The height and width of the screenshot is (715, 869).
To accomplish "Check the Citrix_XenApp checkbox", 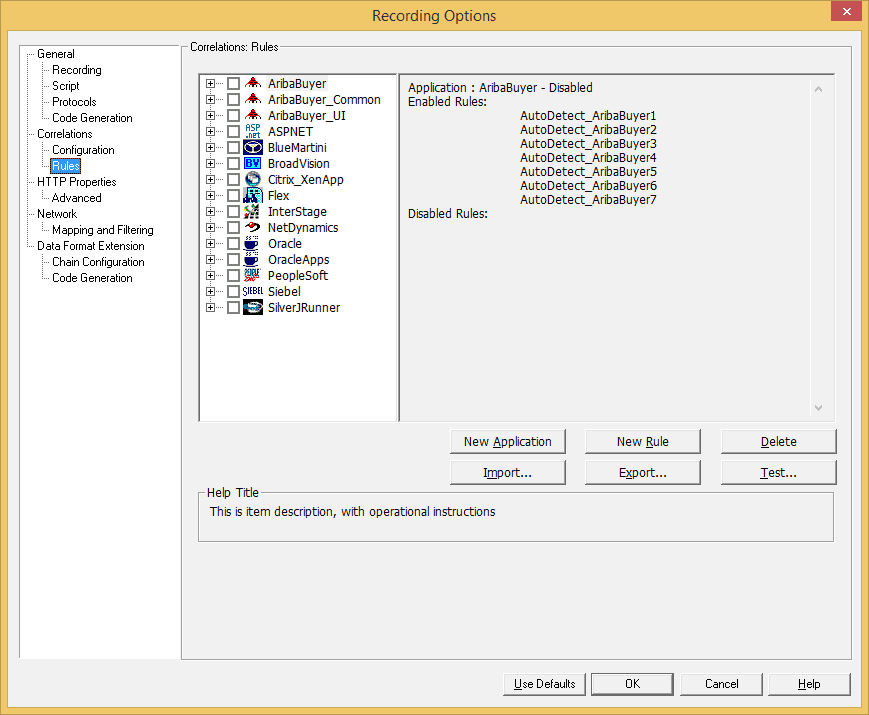I will click(x=233, y=180).
